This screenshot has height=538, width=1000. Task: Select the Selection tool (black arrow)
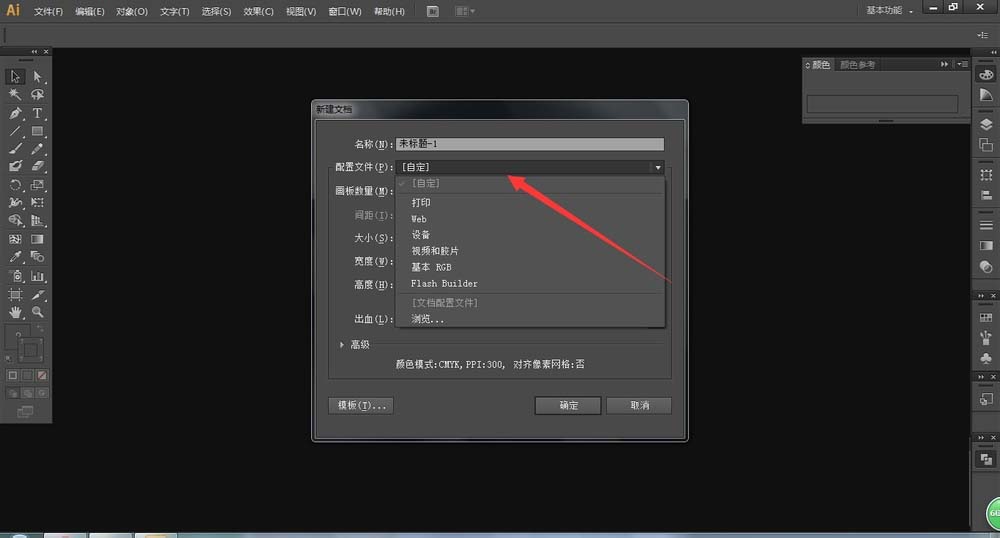(15, 76)
